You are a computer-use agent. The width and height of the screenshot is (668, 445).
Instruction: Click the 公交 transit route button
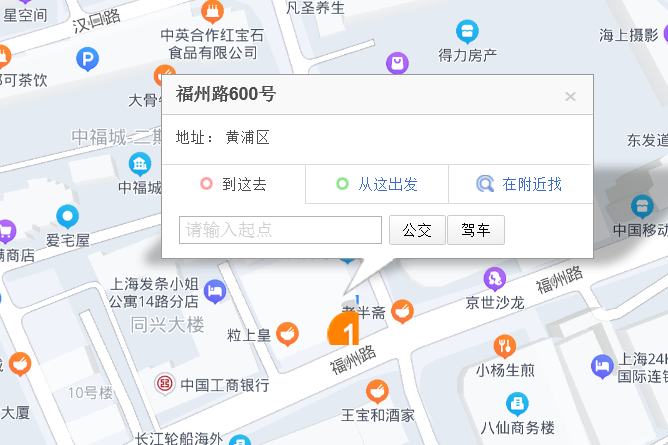point(417,230)
